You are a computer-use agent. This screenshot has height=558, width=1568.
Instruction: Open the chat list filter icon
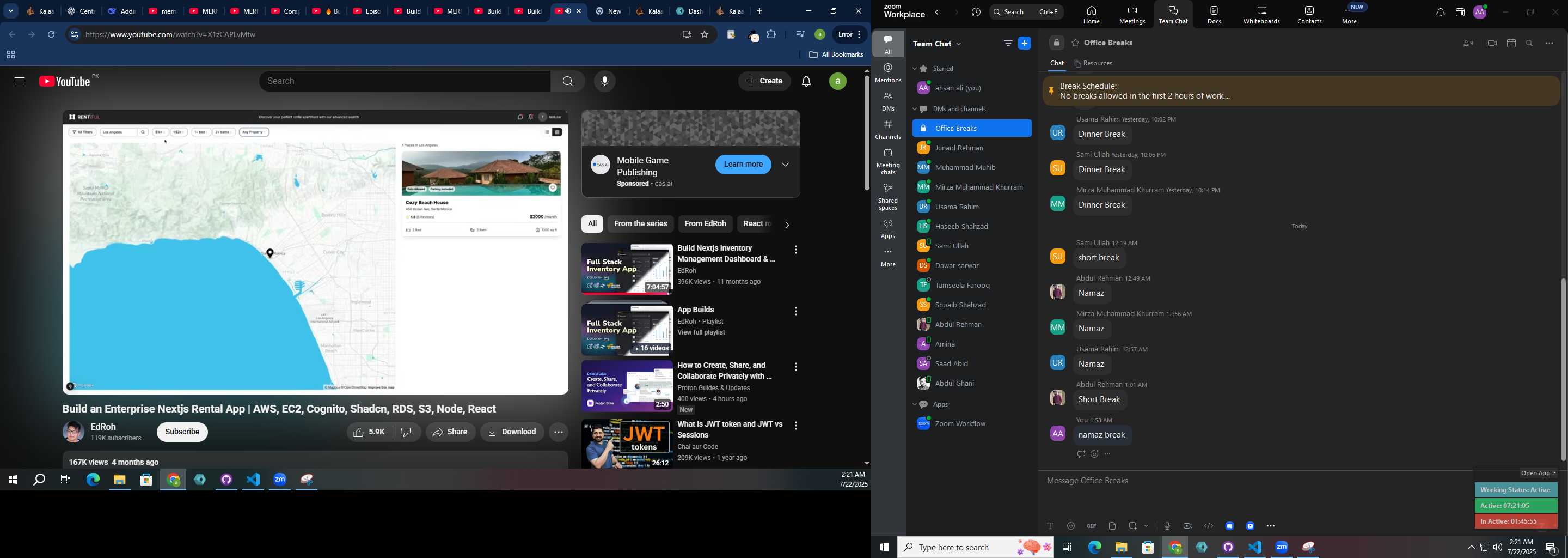1008,43
